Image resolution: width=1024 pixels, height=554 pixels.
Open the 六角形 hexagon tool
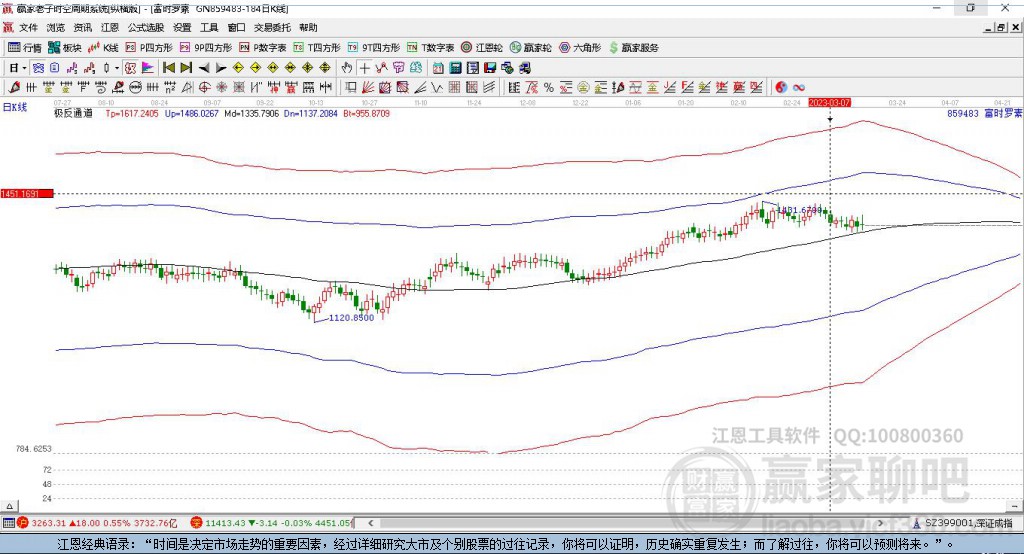(x=580, y=48)
